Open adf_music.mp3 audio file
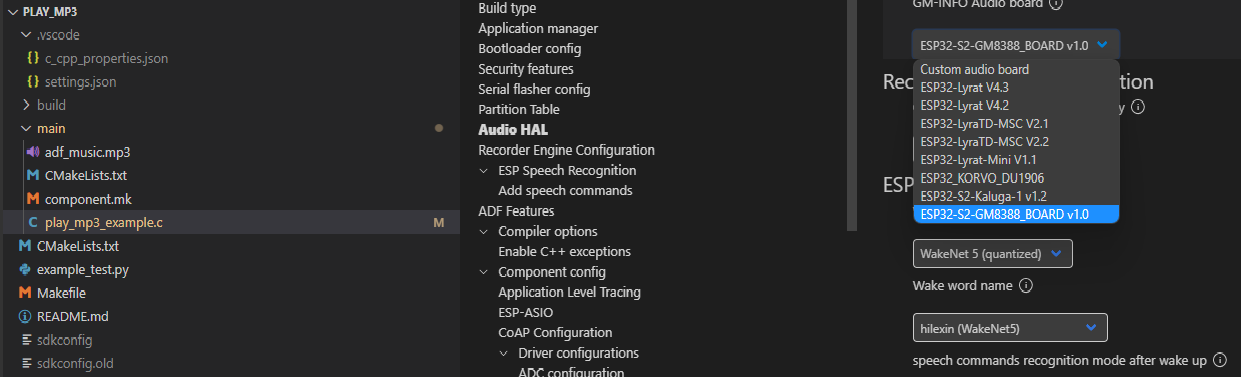Viewport: 1241px width, 377px height. 87,153
